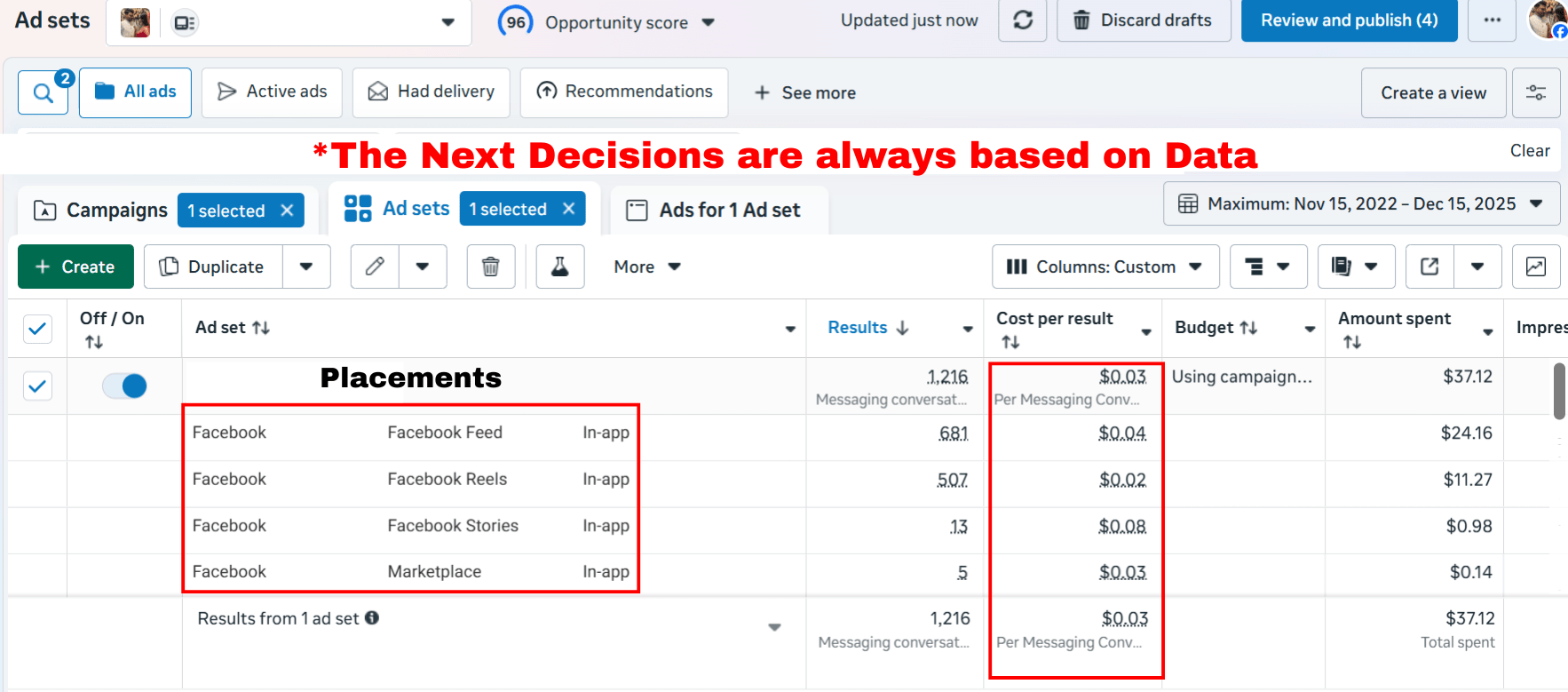Open the Duplicate options dropdown arrow
Image resolution: width=1568 pixels, height=692 pixels.
pyautogui.click(x=306, y=266)
